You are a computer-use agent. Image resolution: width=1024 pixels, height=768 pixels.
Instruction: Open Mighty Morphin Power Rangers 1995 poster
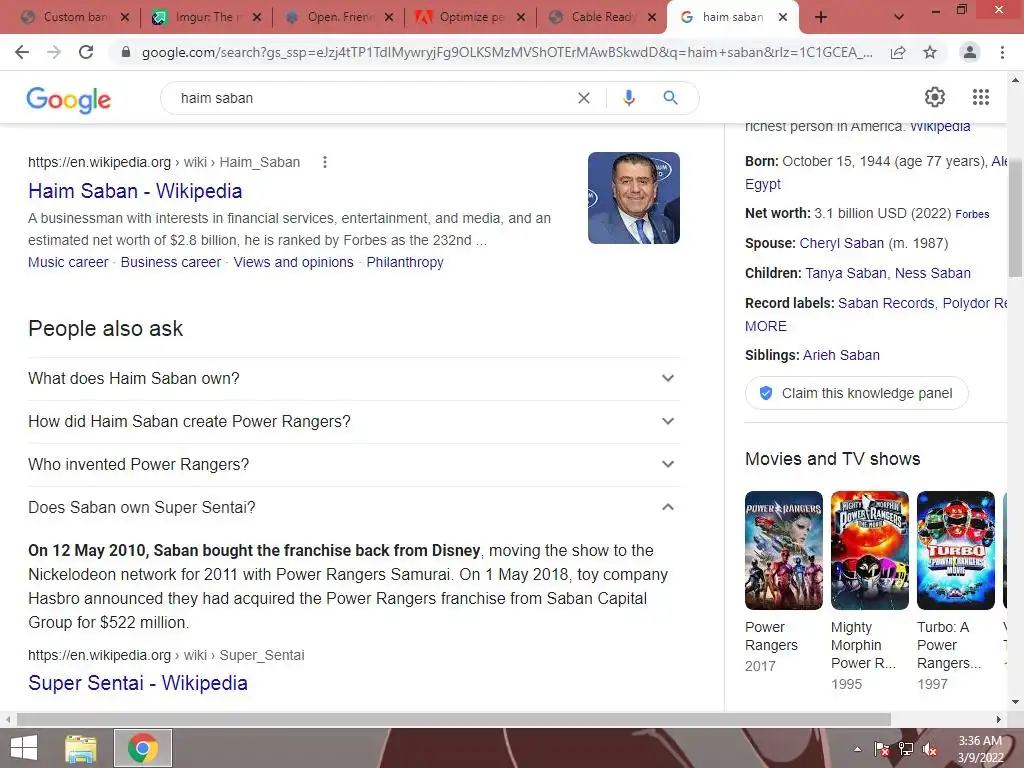[x=869, y=551]
